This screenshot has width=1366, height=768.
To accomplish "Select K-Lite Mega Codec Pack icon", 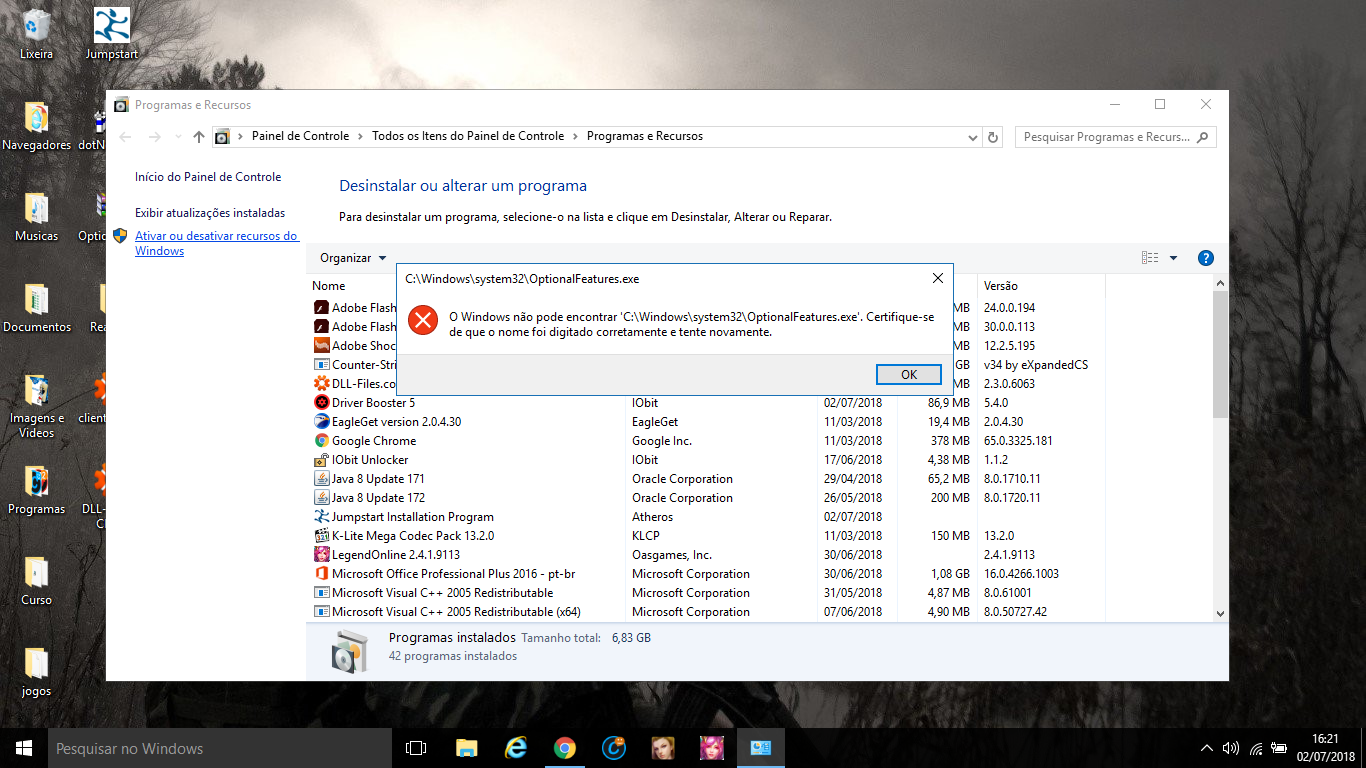I will 322,536.
